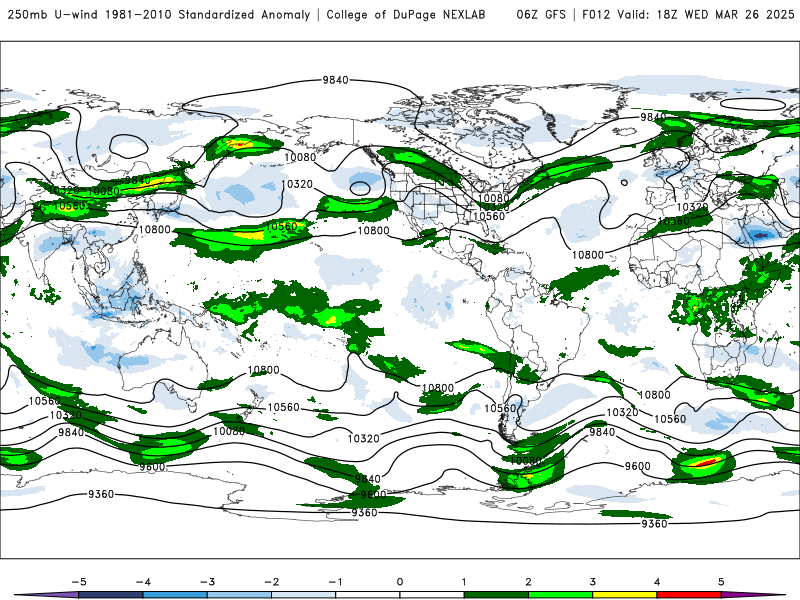Viewport: 800px width, 600px height.
Task: Select the light blue -3 to -2 colorbar segment
Action: pos(239,595)
